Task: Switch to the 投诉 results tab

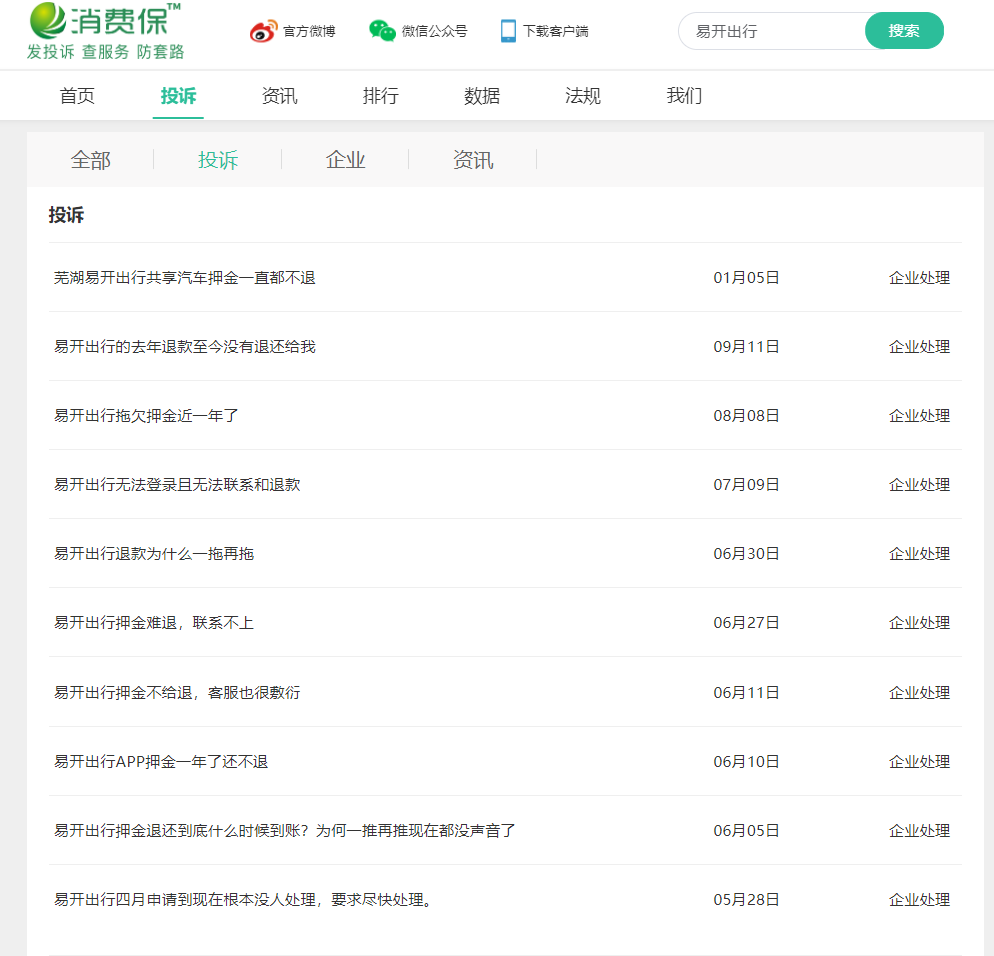Action: pyautogui.click(x=218, y=160)
